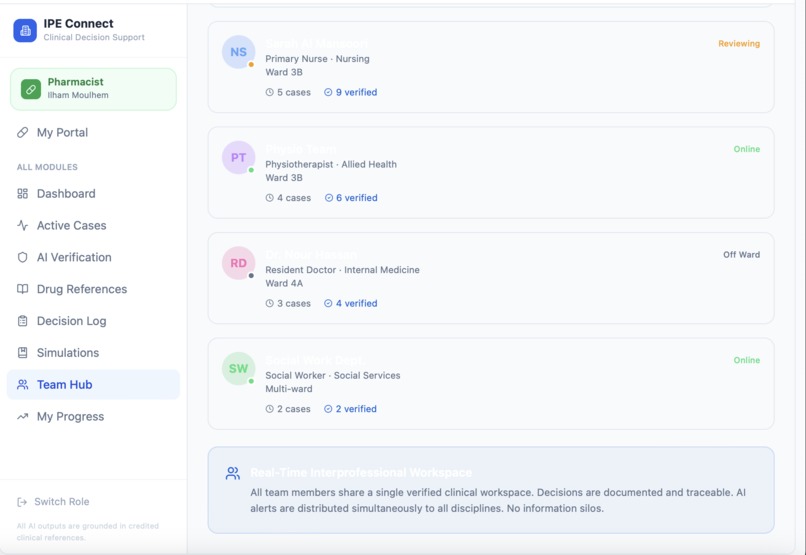Click the Real-Time Interprofessional Workspace banner text
806x555 pixels.
point(361,473)
